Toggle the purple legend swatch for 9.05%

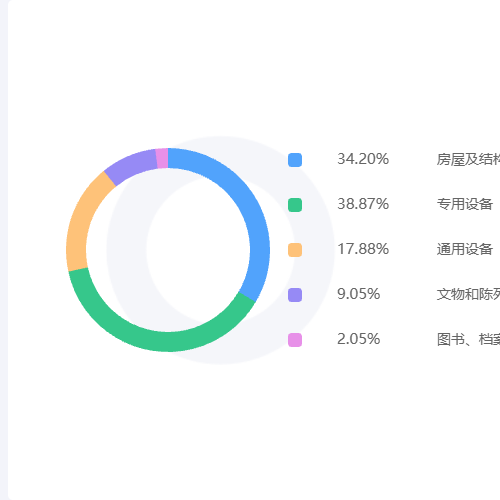click(295, 295)
